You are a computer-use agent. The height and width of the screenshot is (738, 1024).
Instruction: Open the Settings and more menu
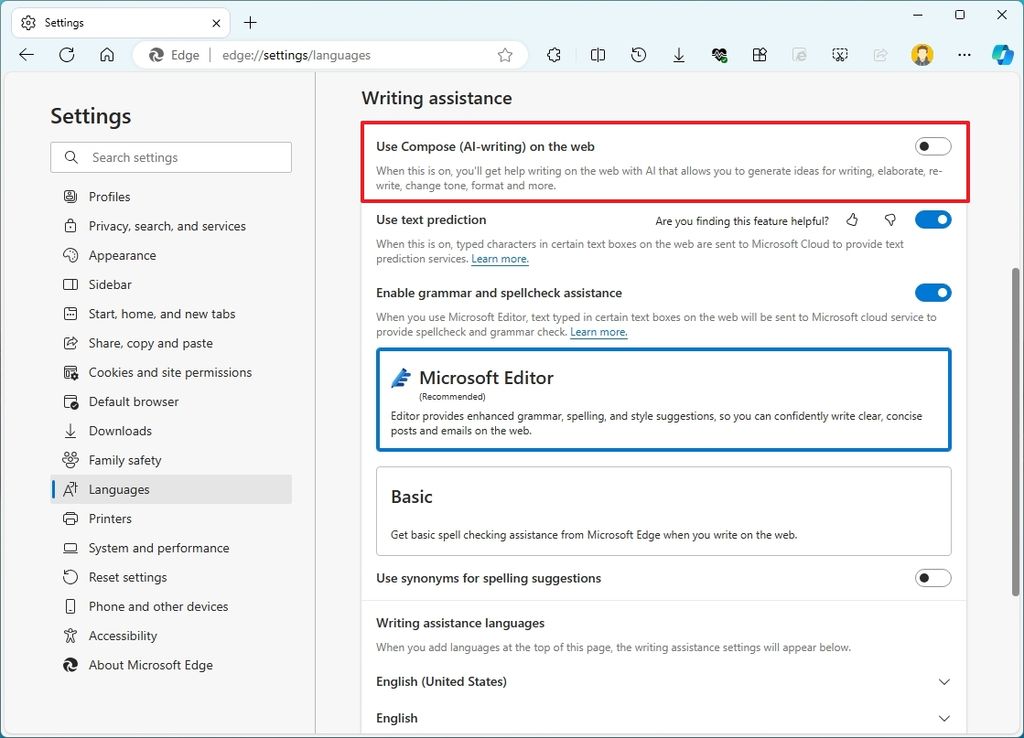click(x=963, y=55)
